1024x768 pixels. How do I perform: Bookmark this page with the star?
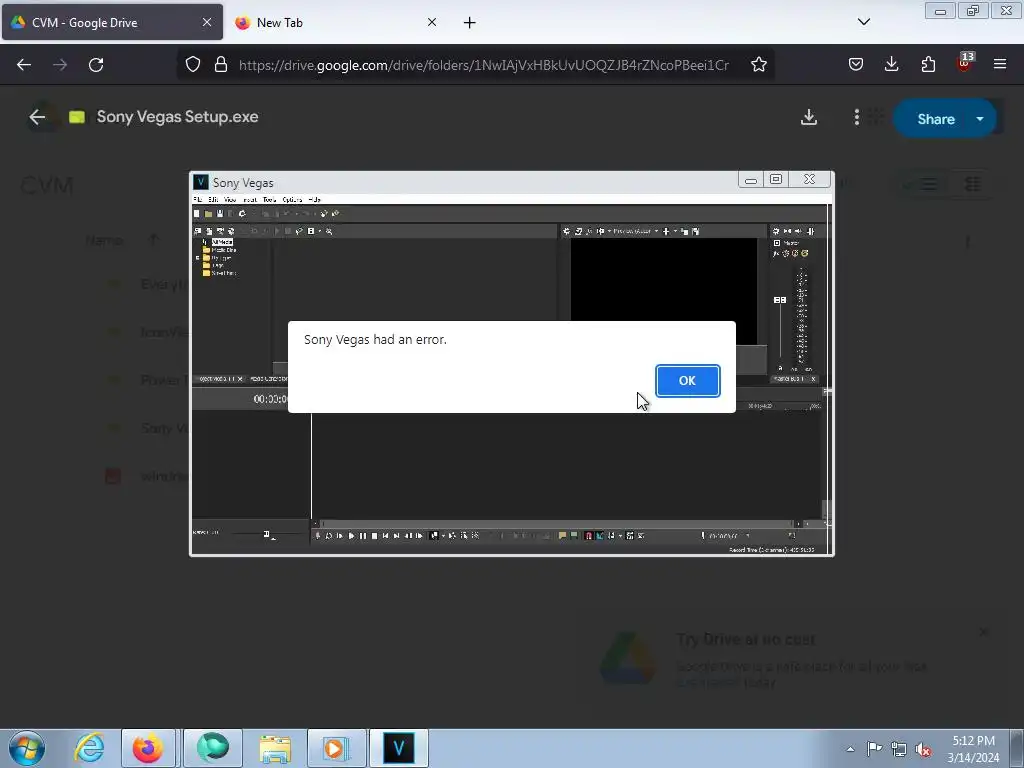[x=758, y=65]
